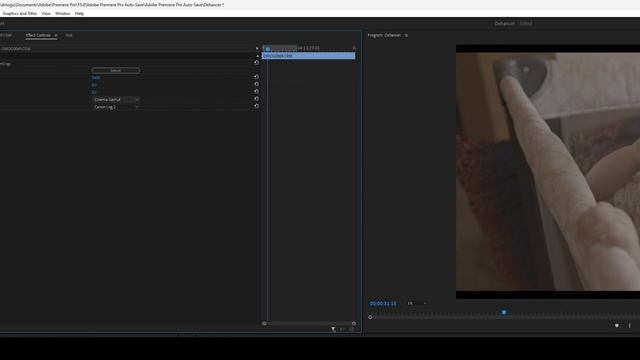Open the Effect Controls panel menu icon
This screenshot has height=360, width=640.
56,35
